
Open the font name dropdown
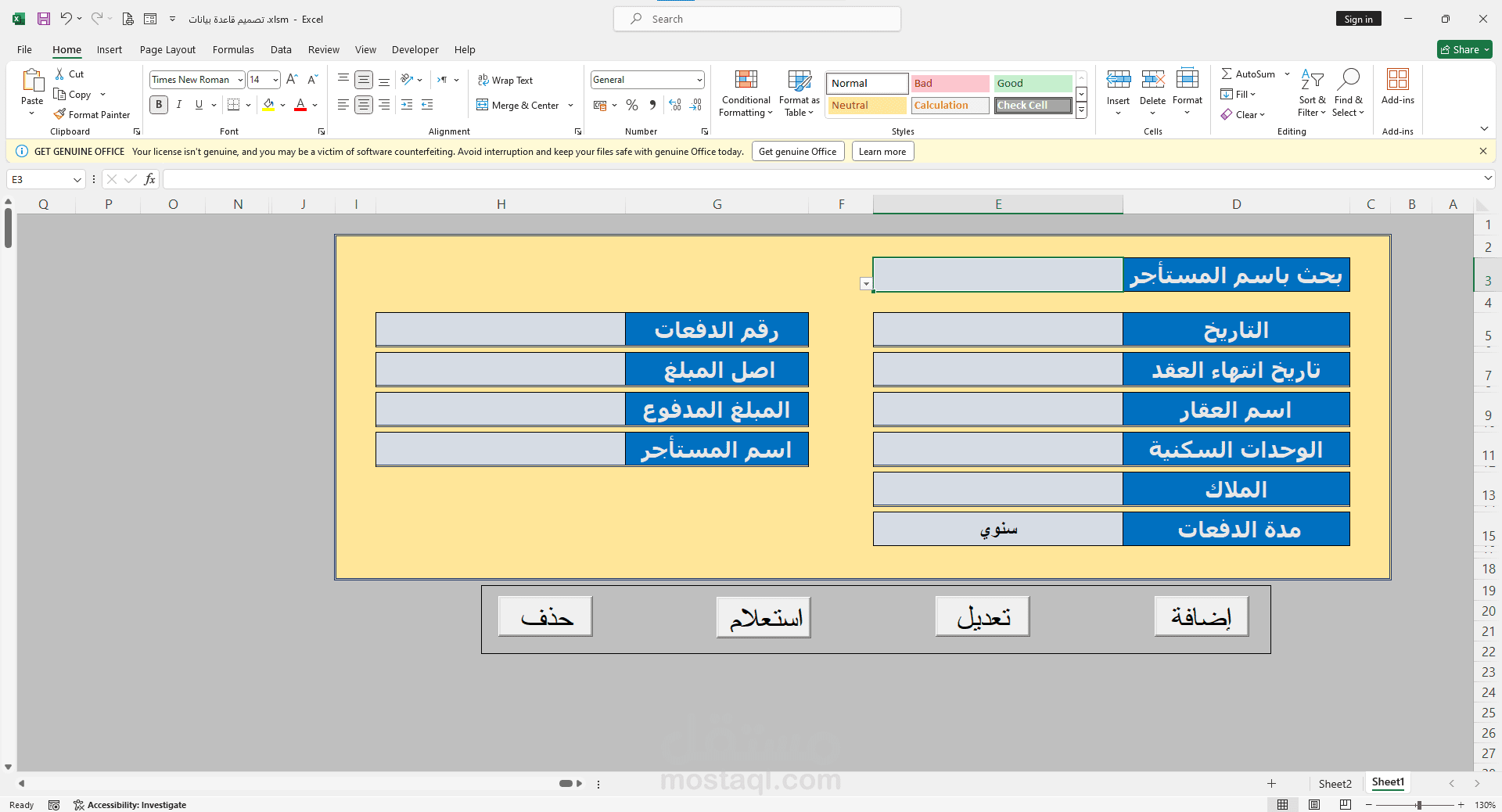coord(239,79)
